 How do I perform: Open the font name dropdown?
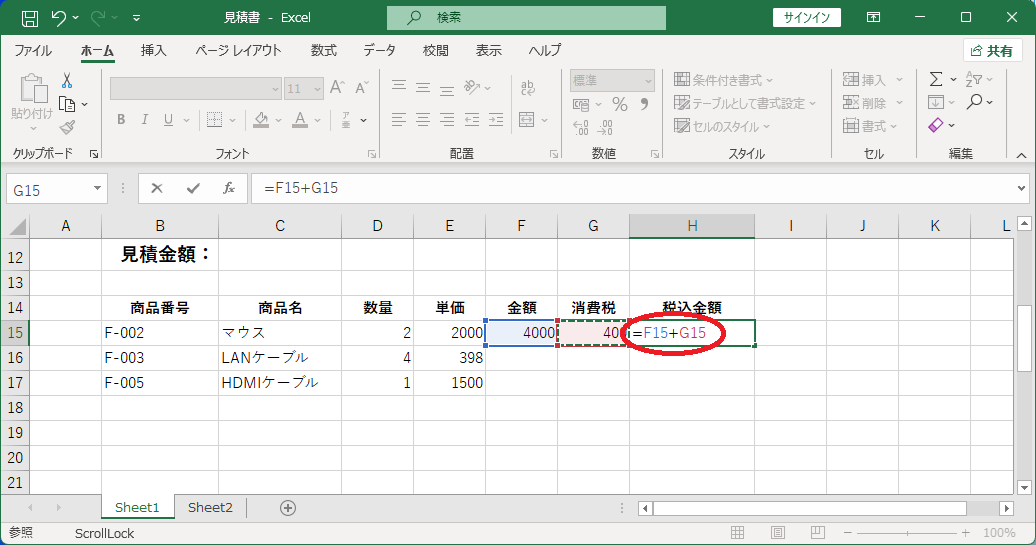[x=276, y=89]
